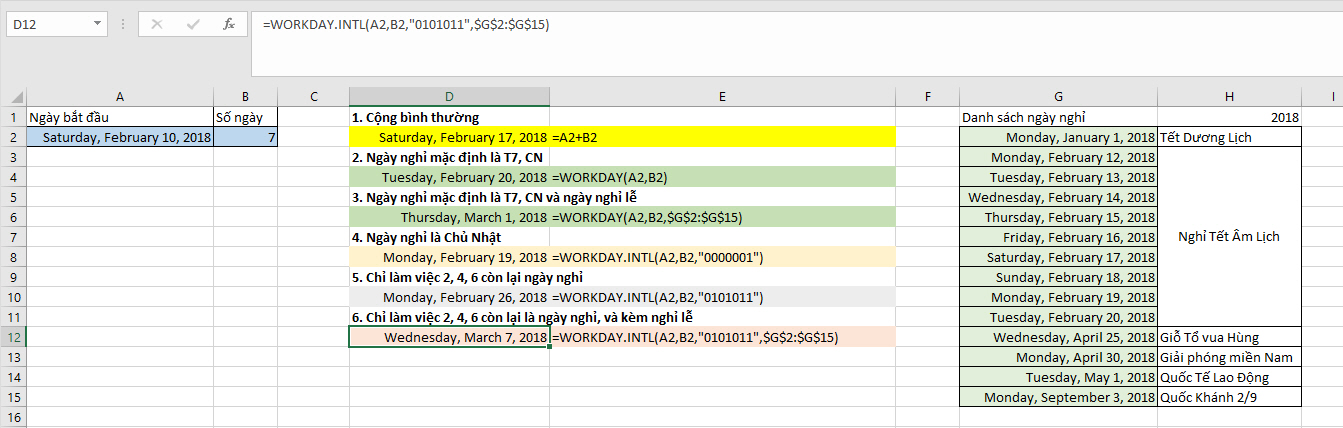
Task: Select yellow cell showing Saturday, February 17, 2018
Action: point(449,137)
